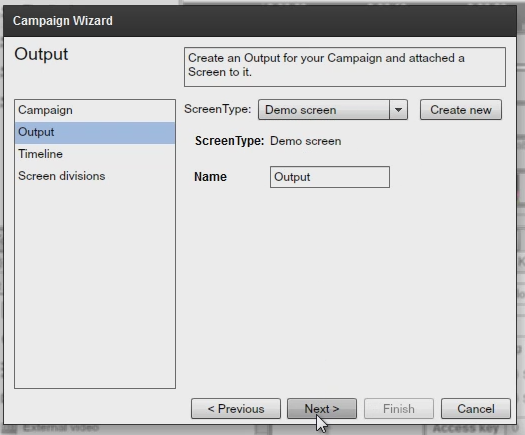Go to the Timeline step in the list
Screen dimensions: 525x435
[x=95, y=154]
